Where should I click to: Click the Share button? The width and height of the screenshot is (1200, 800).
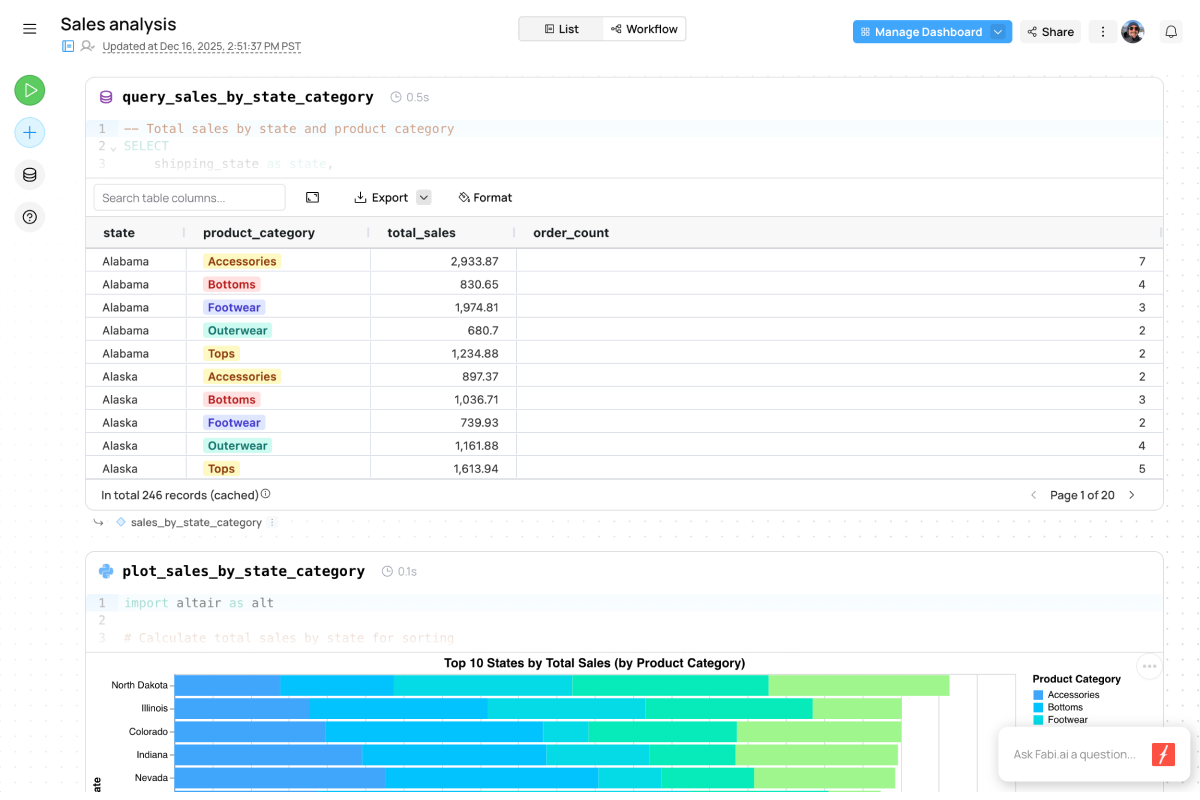(x=1050, y=32)
